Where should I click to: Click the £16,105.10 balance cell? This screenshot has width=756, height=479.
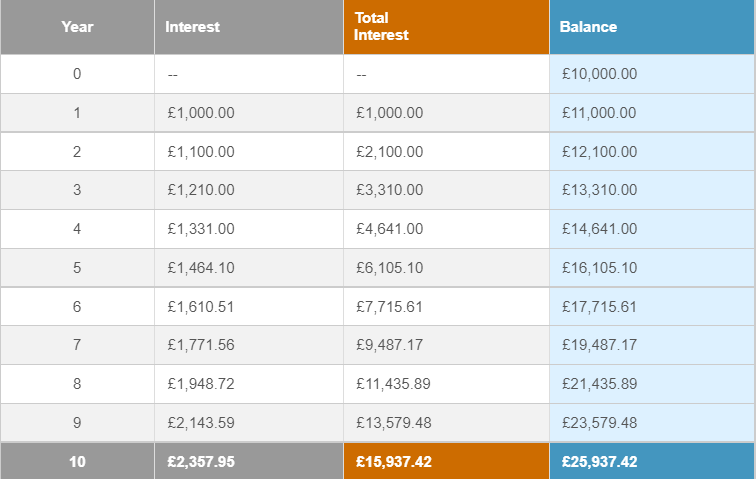[x=599, y=268]
